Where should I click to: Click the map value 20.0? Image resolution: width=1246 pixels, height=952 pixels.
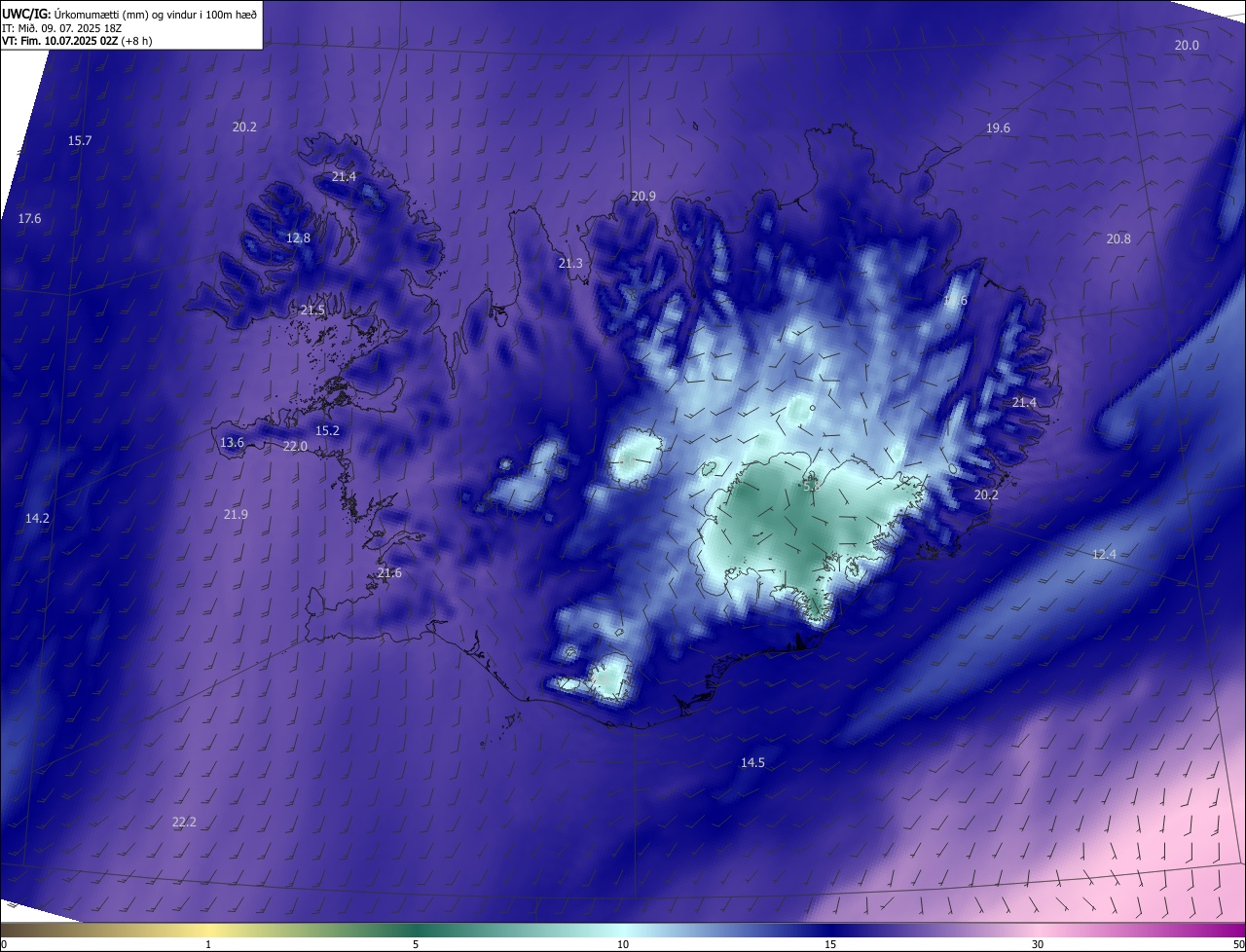coord(1187,46)
